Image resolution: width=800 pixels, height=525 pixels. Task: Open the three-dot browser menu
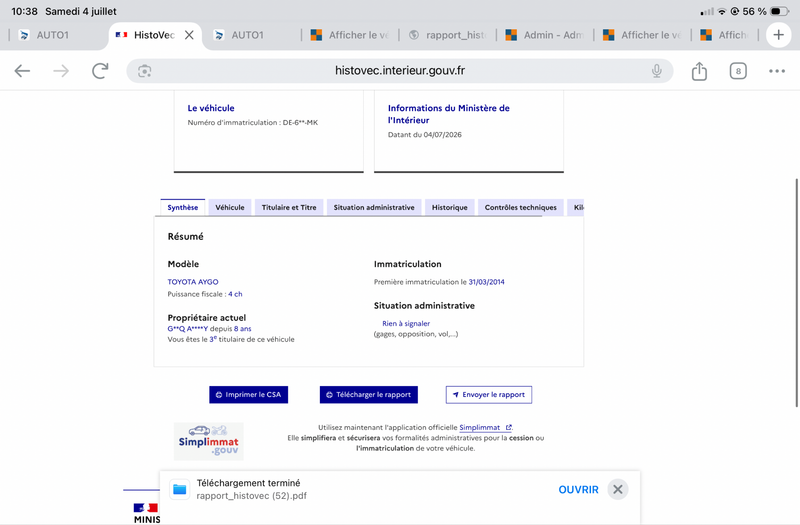[x=777, y=71]
